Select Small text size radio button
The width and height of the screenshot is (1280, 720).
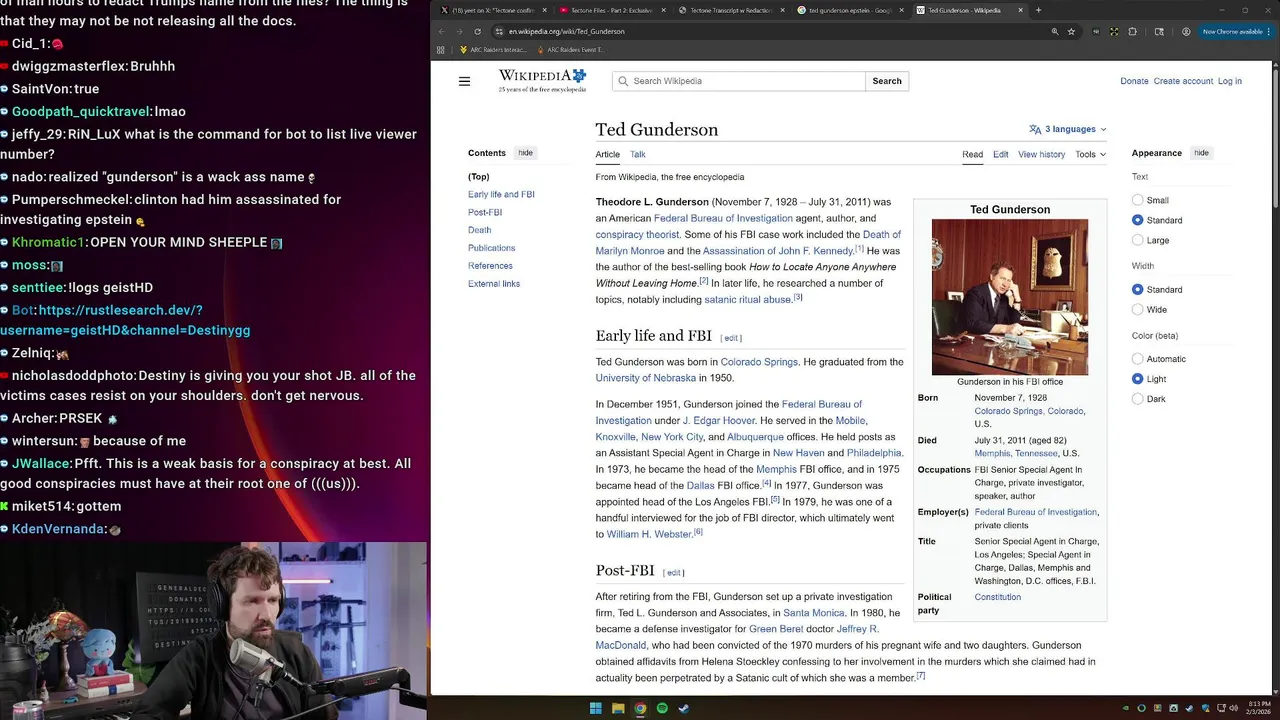(1137, 200)
